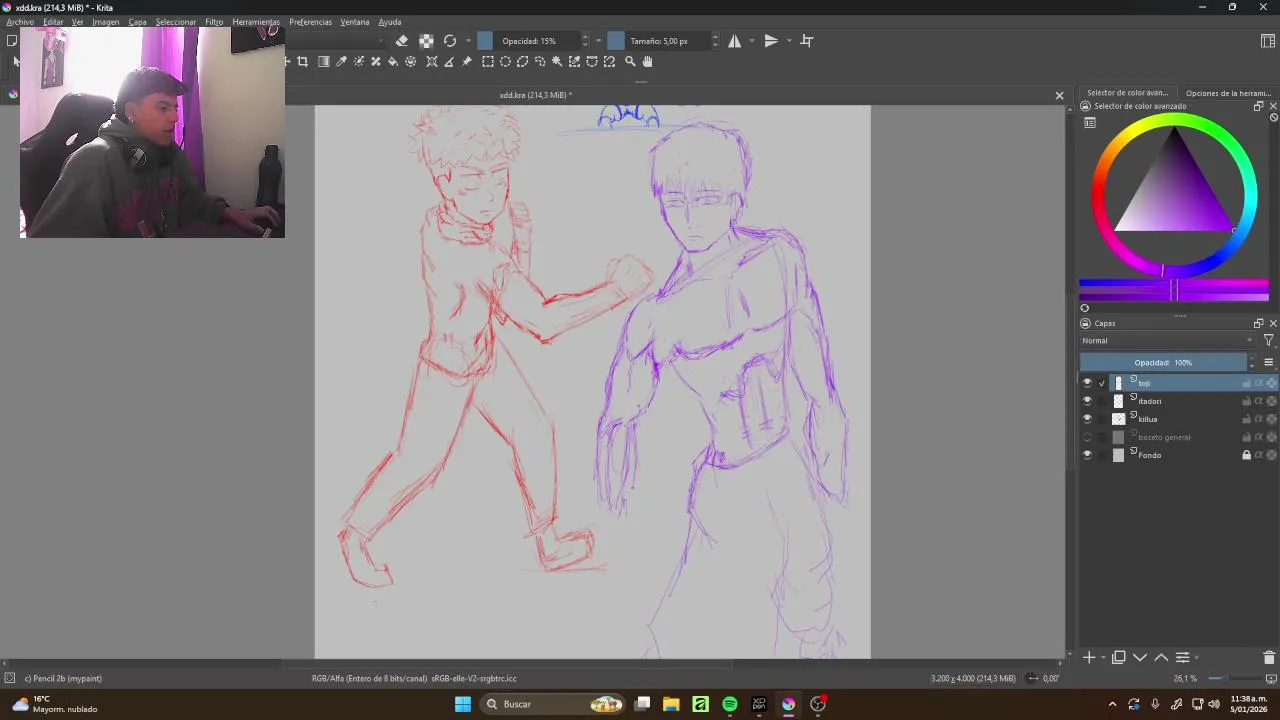Show Windows hidden tray icons
The height and width of the screenshot is (720, 1280).
pyautogui.click(x=1112, y=704)
